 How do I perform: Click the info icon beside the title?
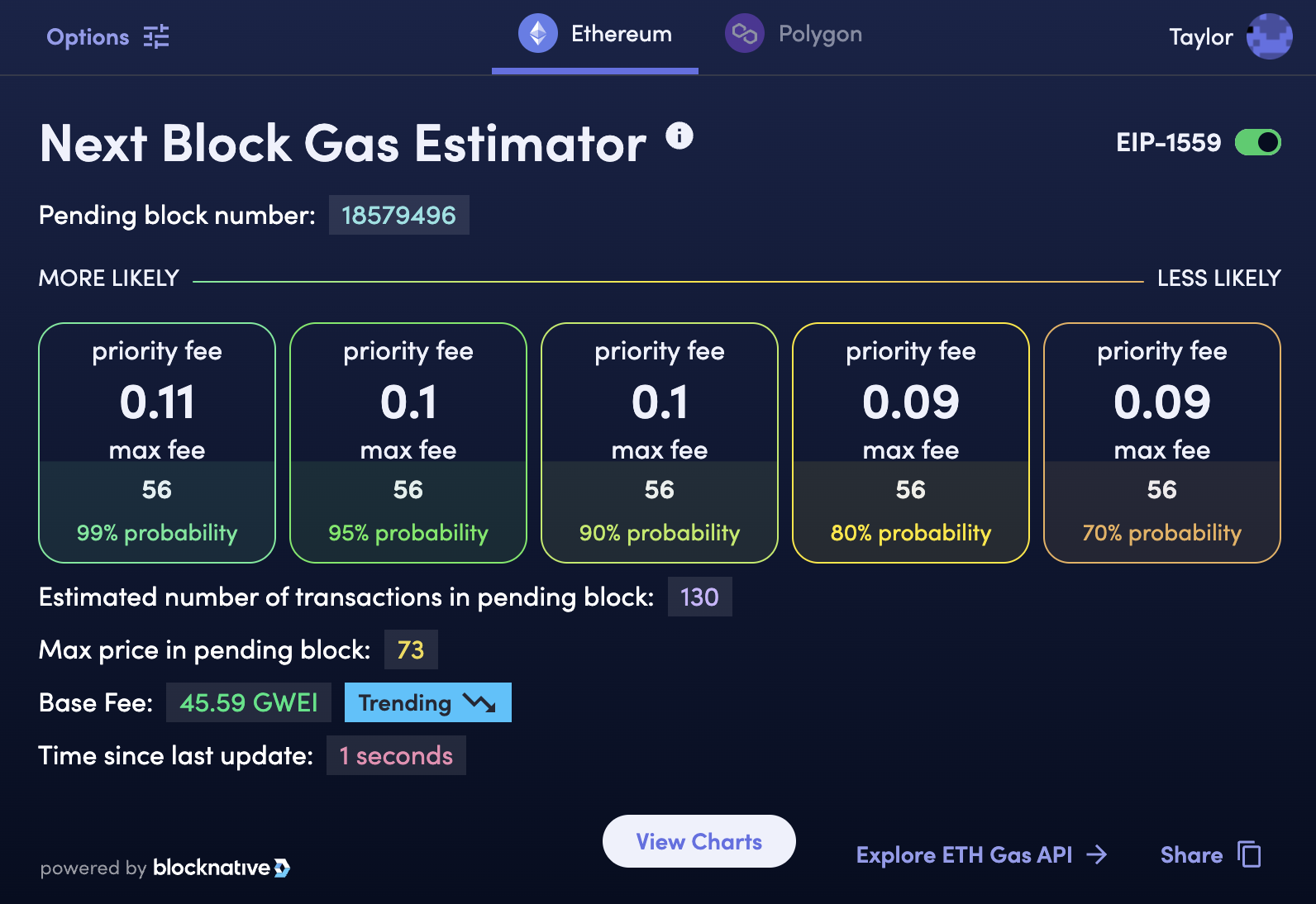(x=679, y=136)
